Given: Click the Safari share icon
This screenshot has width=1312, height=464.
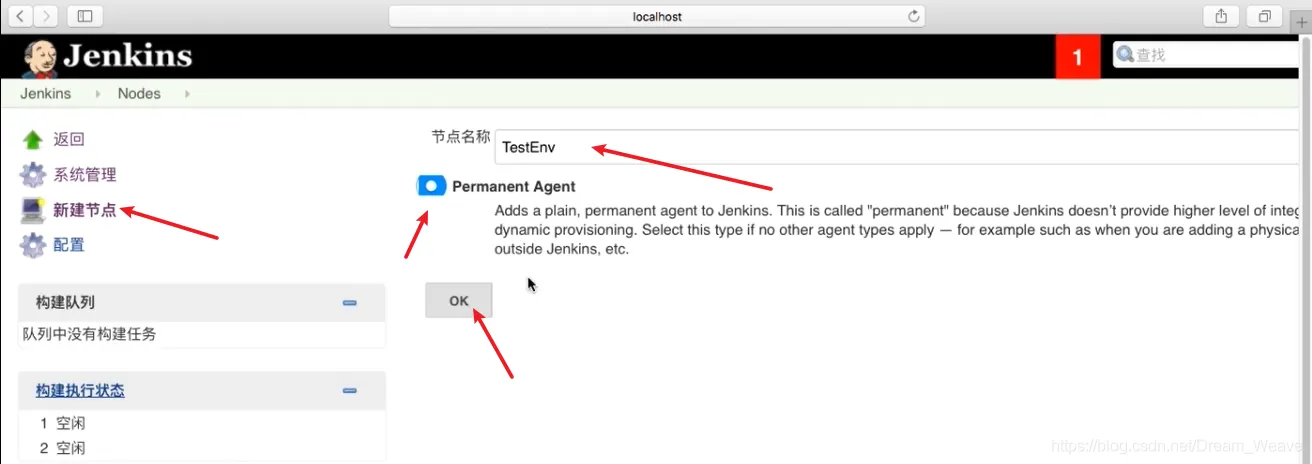Looking at the screenshot, I should point(1221,16).
